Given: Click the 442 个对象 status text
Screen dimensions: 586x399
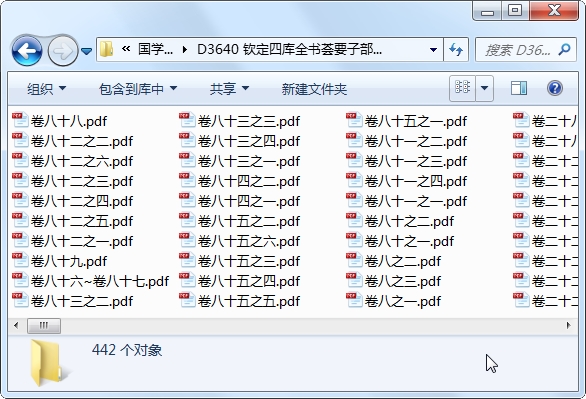Looking at the screenshot, I should [127, 350].
